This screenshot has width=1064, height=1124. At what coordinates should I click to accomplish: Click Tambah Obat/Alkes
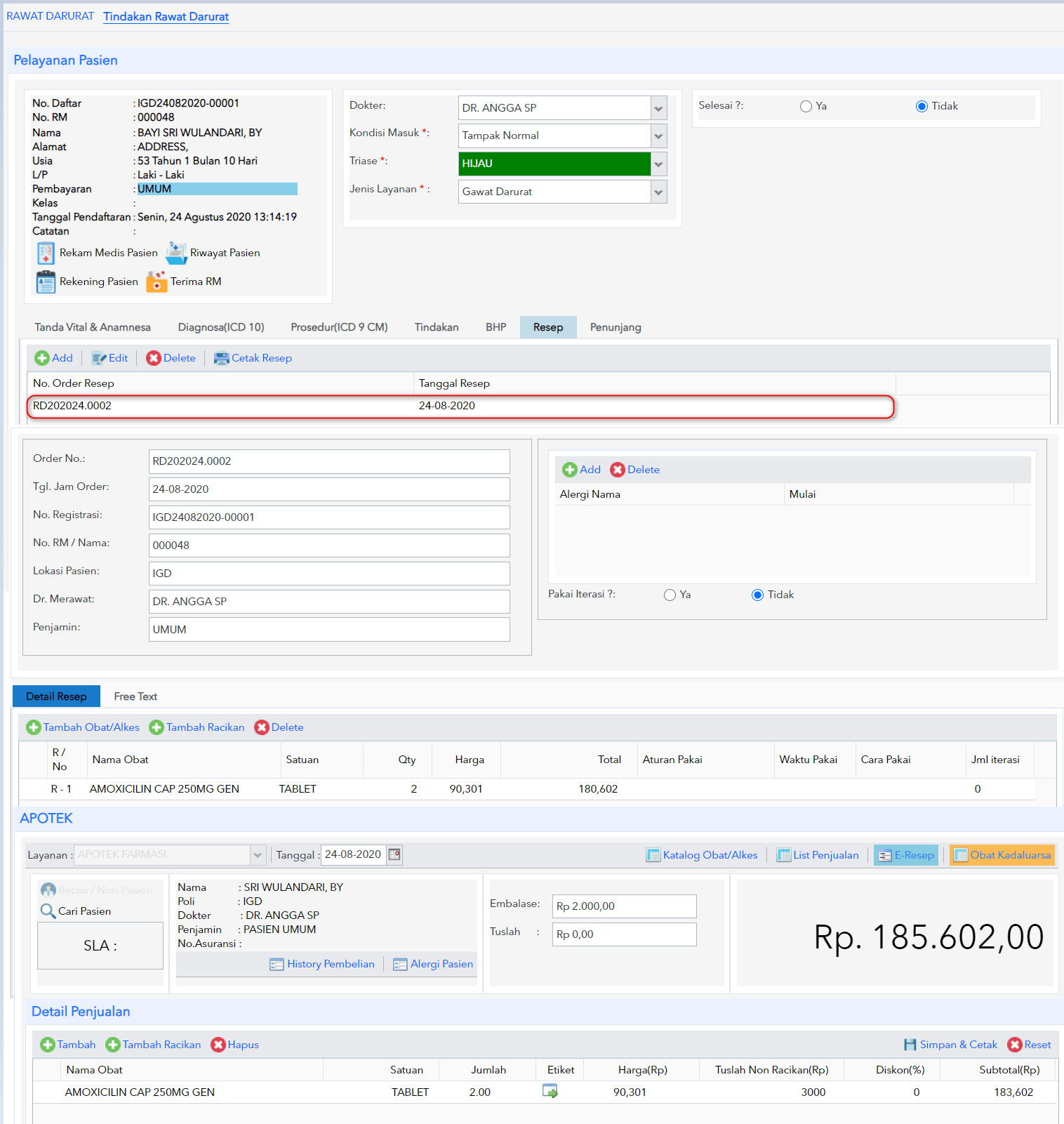pyautogui.click(x=83, y=727)
